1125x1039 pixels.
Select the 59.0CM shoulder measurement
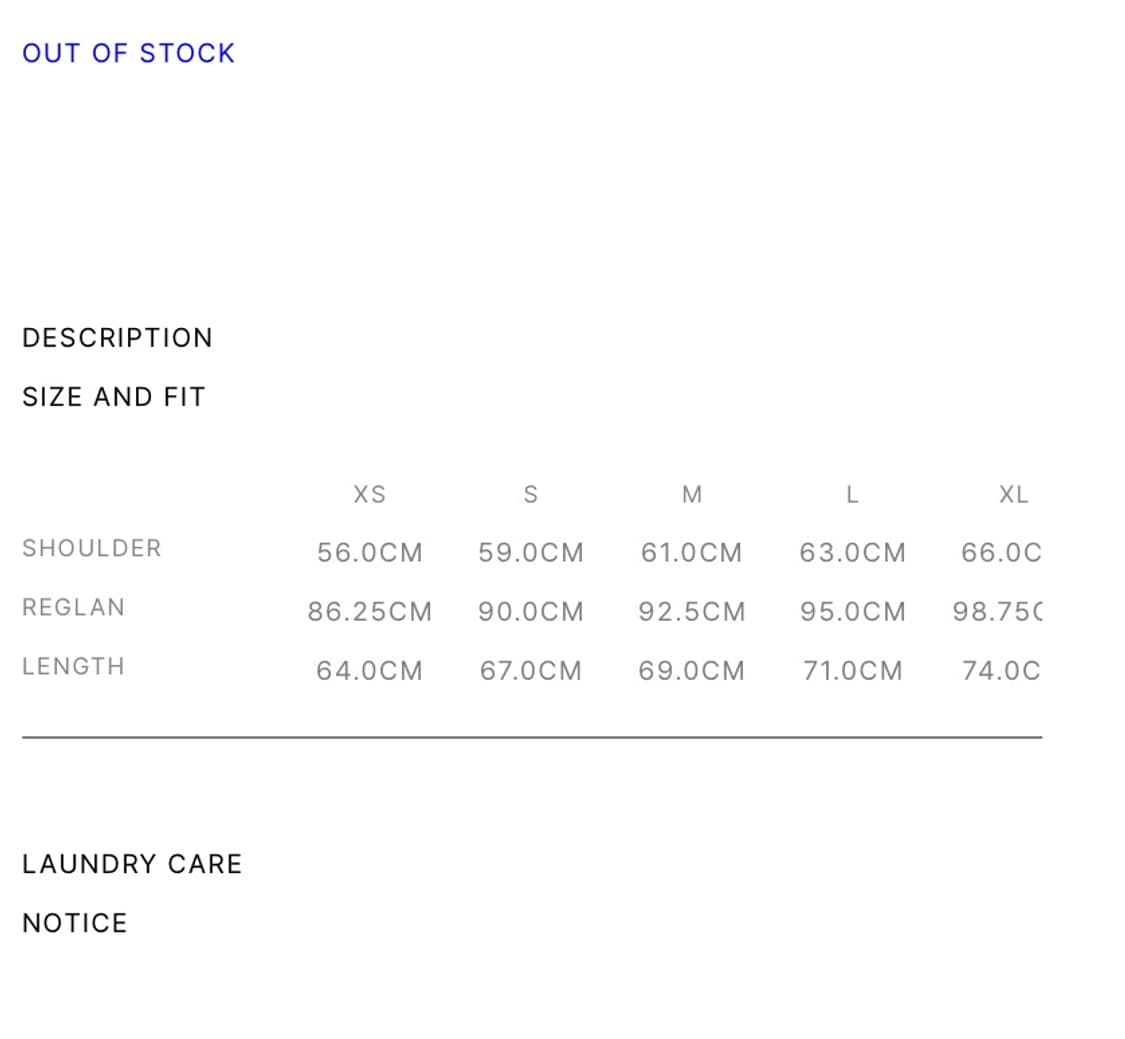(531, 553)
